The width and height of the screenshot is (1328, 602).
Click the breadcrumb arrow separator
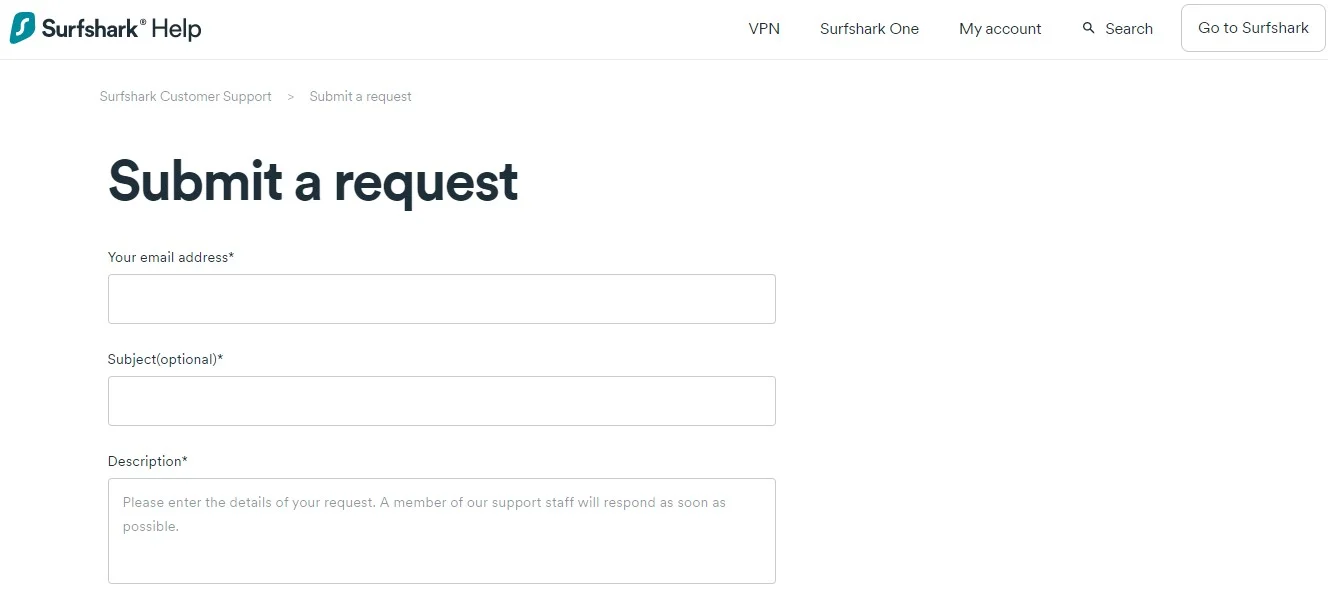tap(291, 97)
